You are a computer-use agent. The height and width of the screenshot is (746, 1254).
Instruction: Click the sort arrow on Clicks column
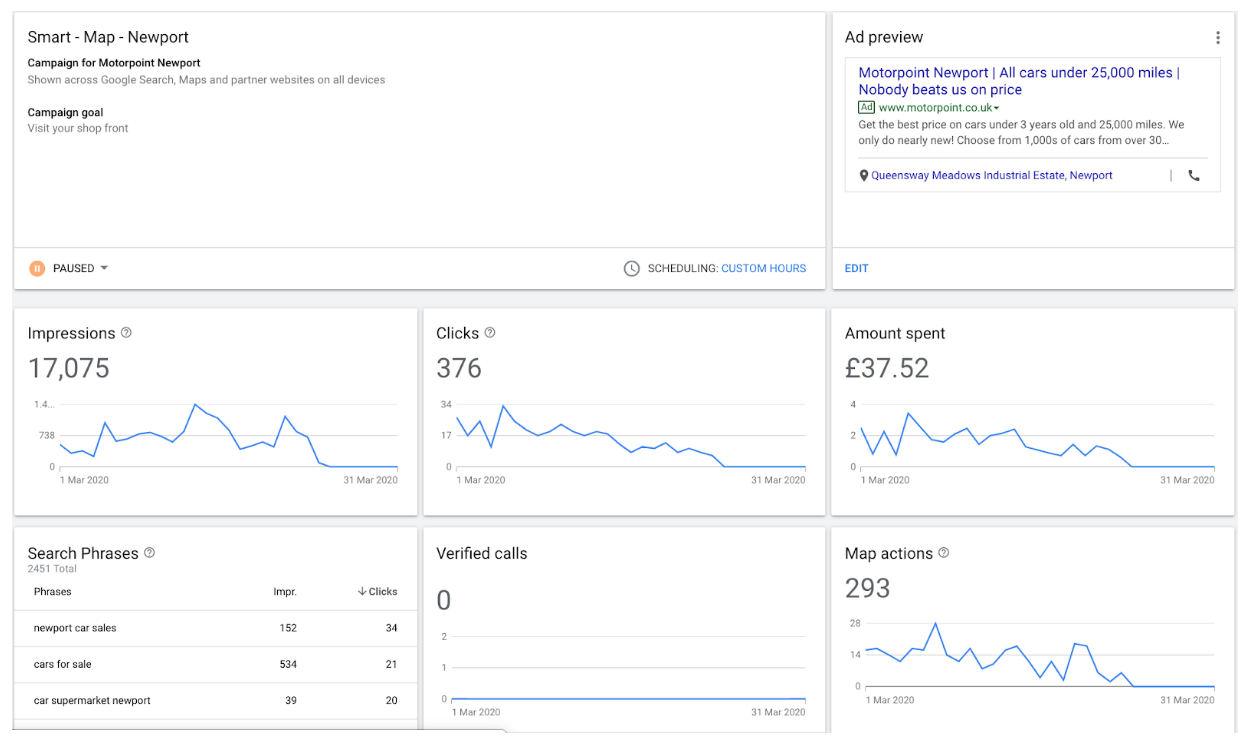coord(362,591)
